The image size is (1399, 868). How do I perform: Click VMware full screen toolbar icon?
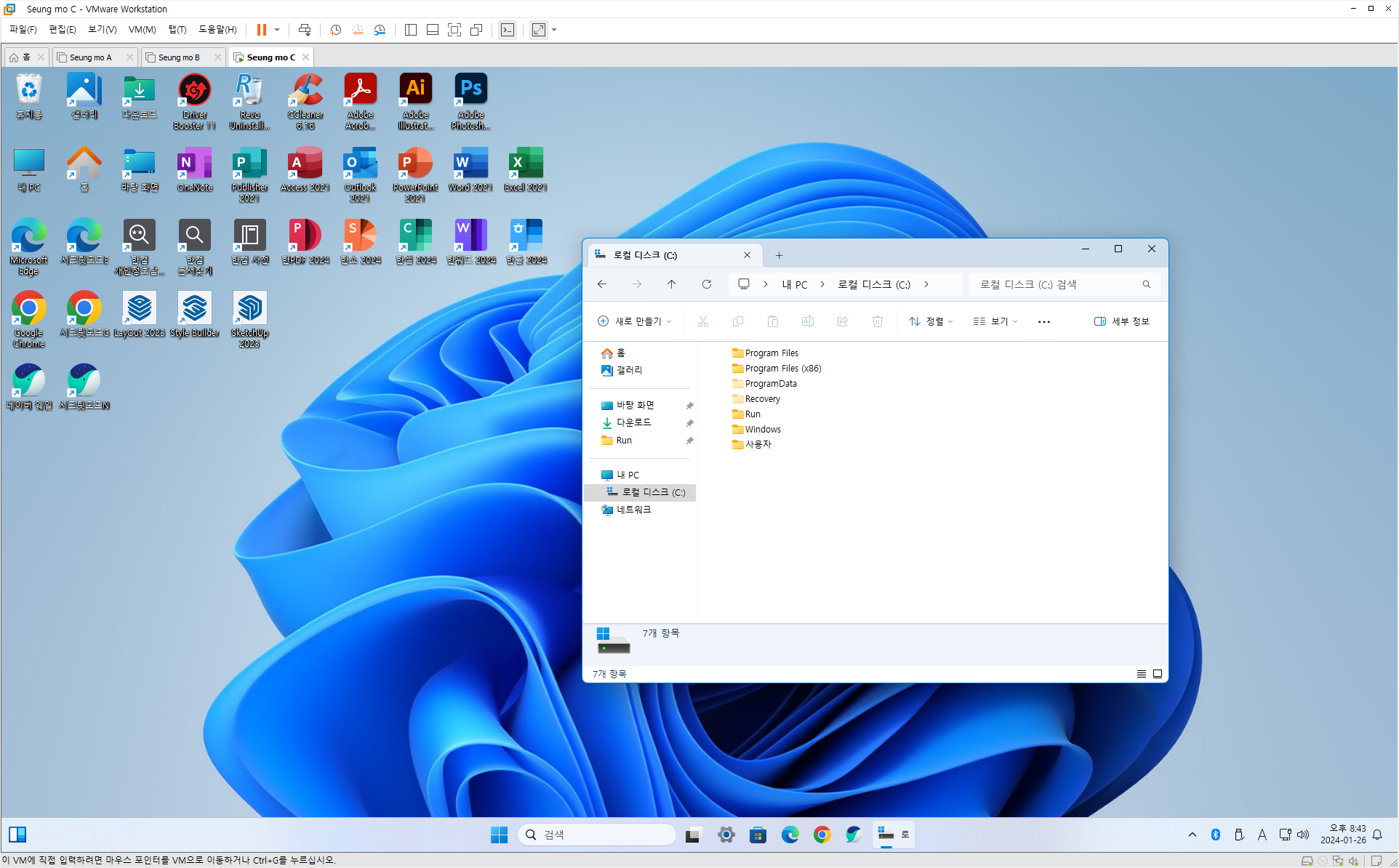tap(454, 30)
